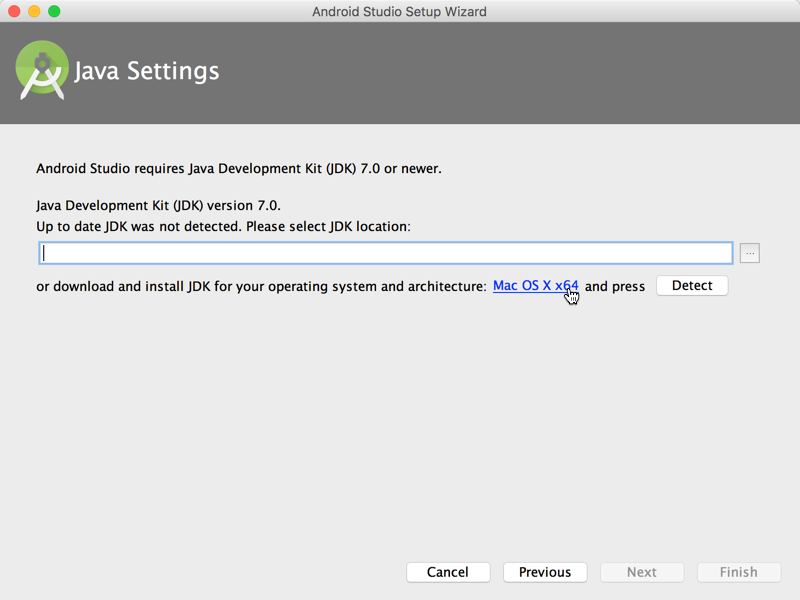Click the 'or download and install JDK' text
Viewport: 800px width, 600px height.
click(x=261, y=287)
